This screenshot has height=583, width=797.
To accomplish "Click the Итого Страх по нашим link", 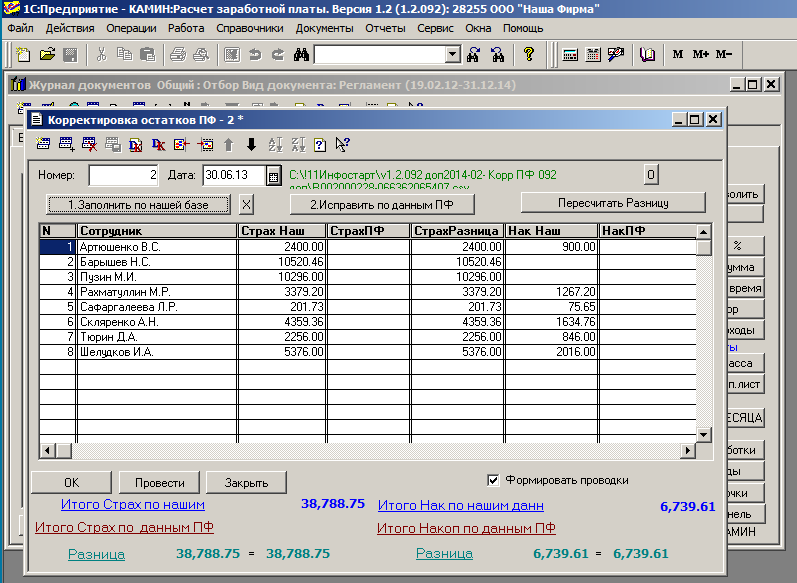I will pyautogui.click(x=133, y=505).
